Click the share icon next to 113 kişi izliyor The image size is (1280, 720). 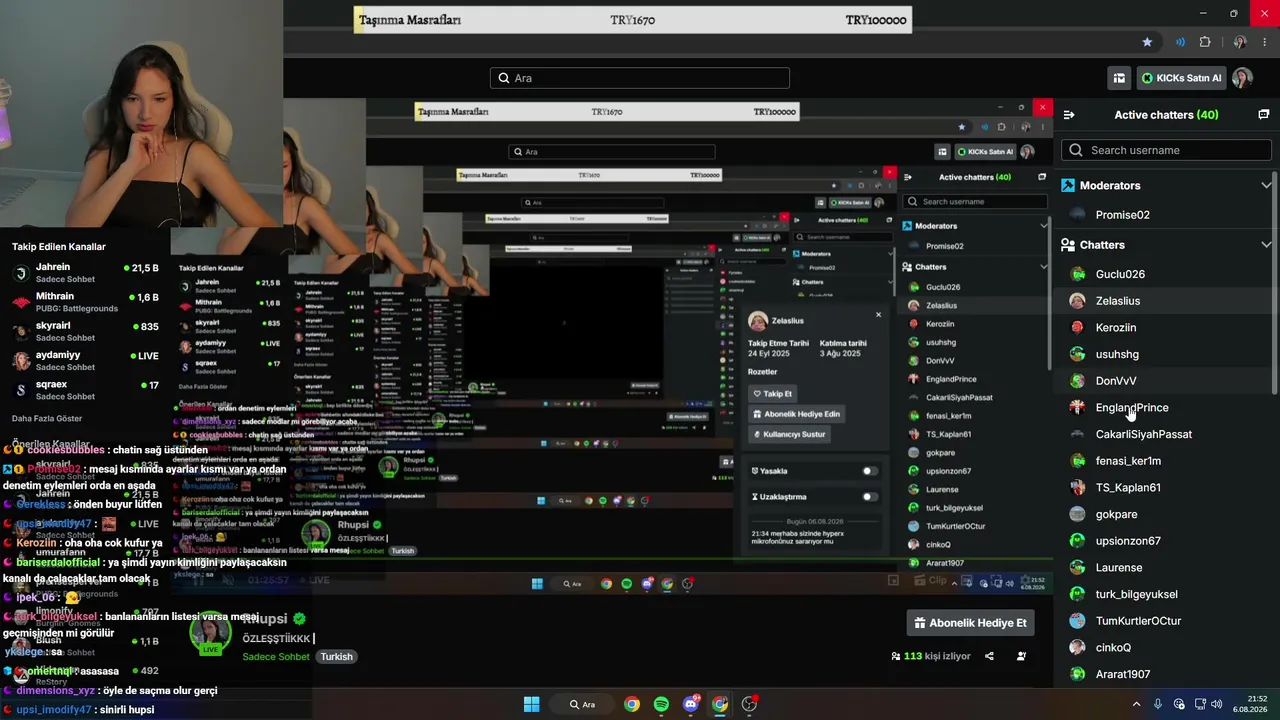[989, 656]
